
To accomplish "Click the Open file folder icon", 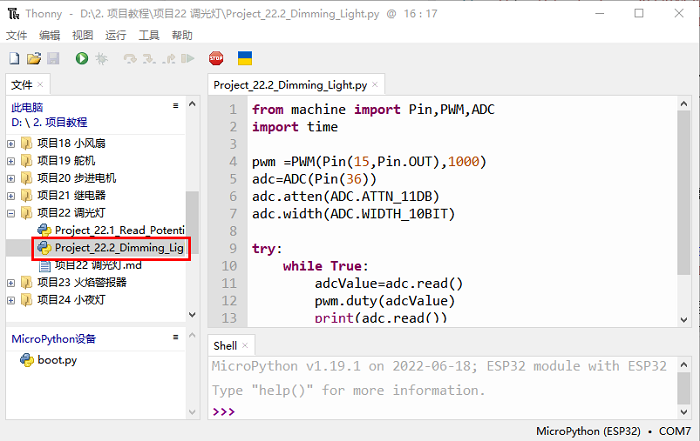I will coord(33,60).
